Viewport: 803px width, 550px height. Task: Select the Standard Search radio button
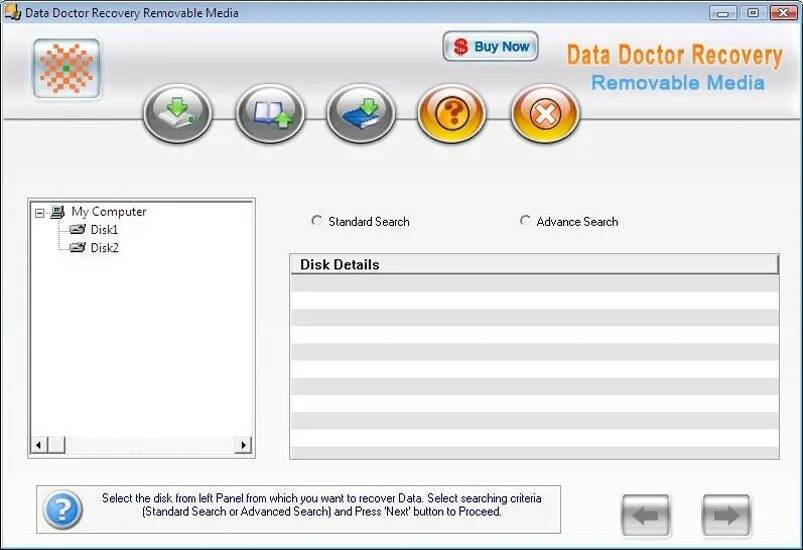coord(317,221)
